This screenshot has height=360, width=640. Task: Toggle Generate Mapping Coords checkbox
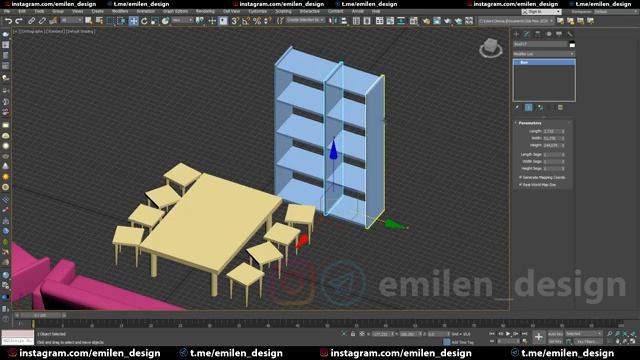click(520, 178)
